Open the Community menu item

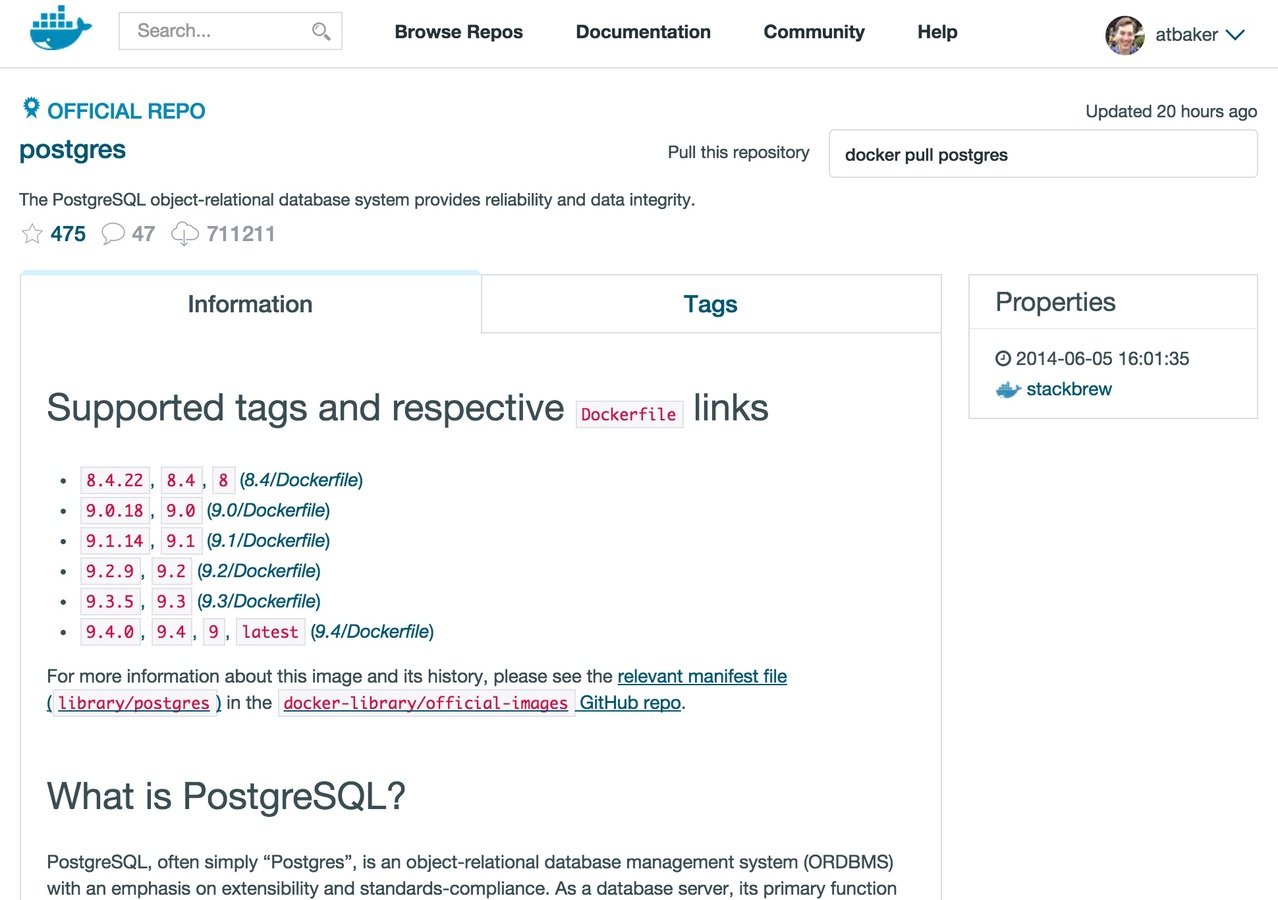(814, 32)
